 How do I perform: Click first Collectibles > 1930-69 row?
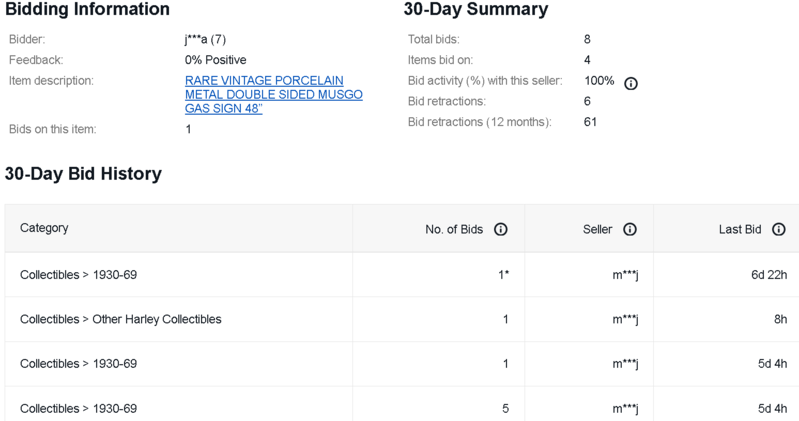point(402,275)
